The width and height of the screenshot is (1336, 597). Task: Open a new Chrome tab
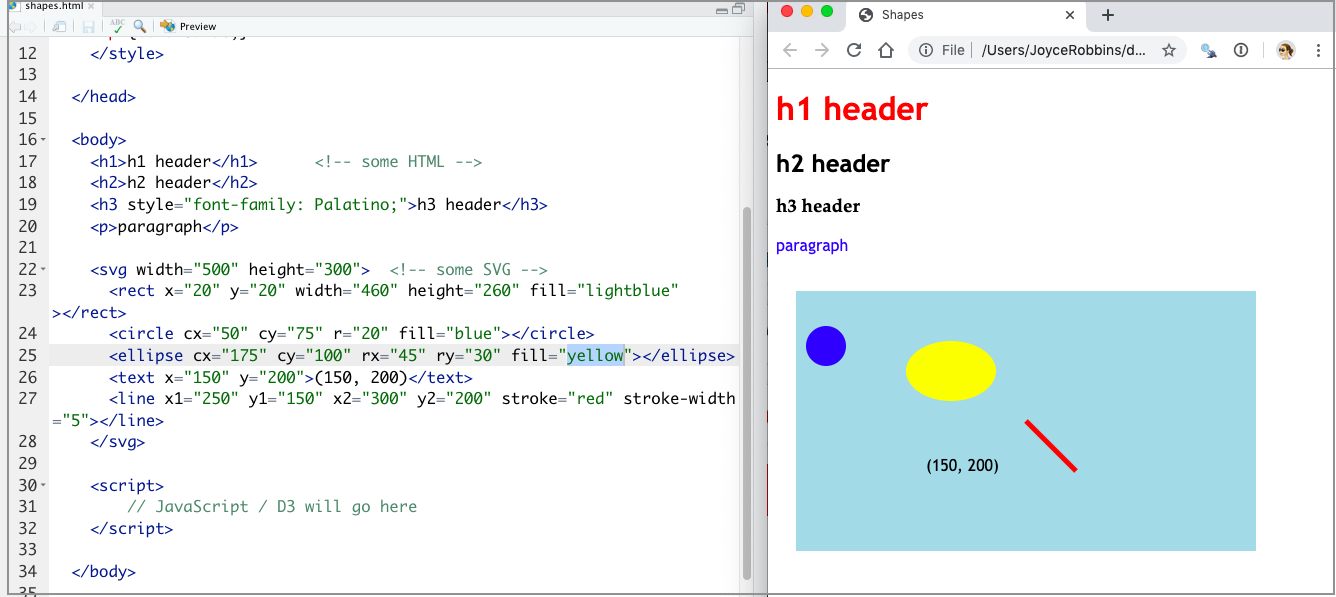1108,15
